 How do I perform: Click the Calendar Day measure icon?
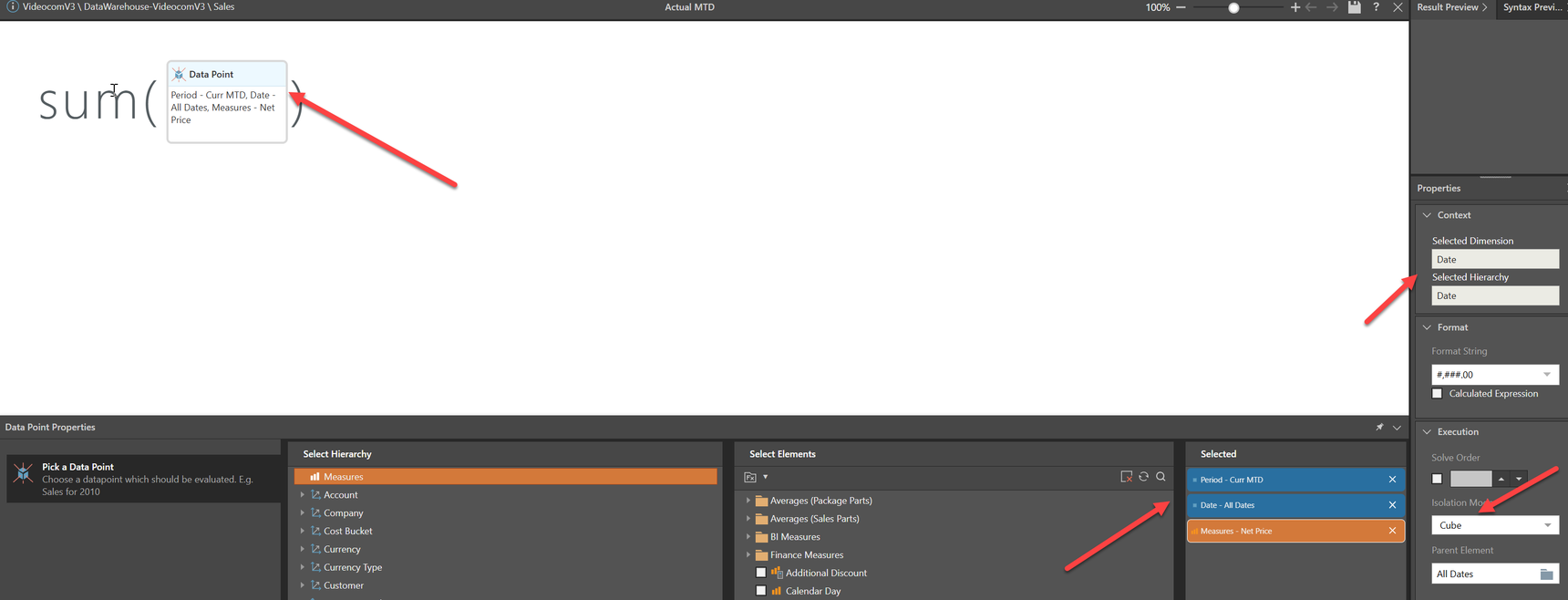coord(777,591)
